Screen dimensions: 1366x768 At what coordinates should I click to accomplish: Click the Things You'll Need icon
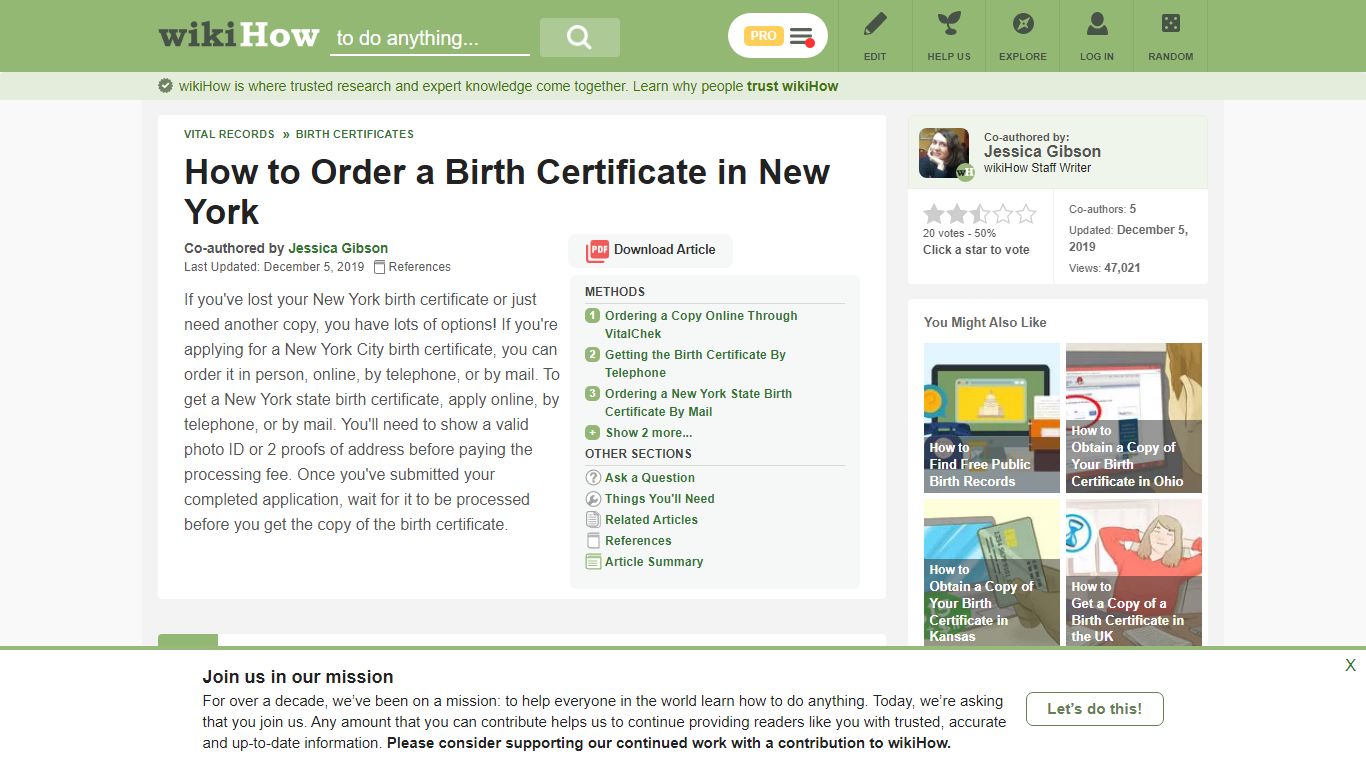(x=593, y=499)
